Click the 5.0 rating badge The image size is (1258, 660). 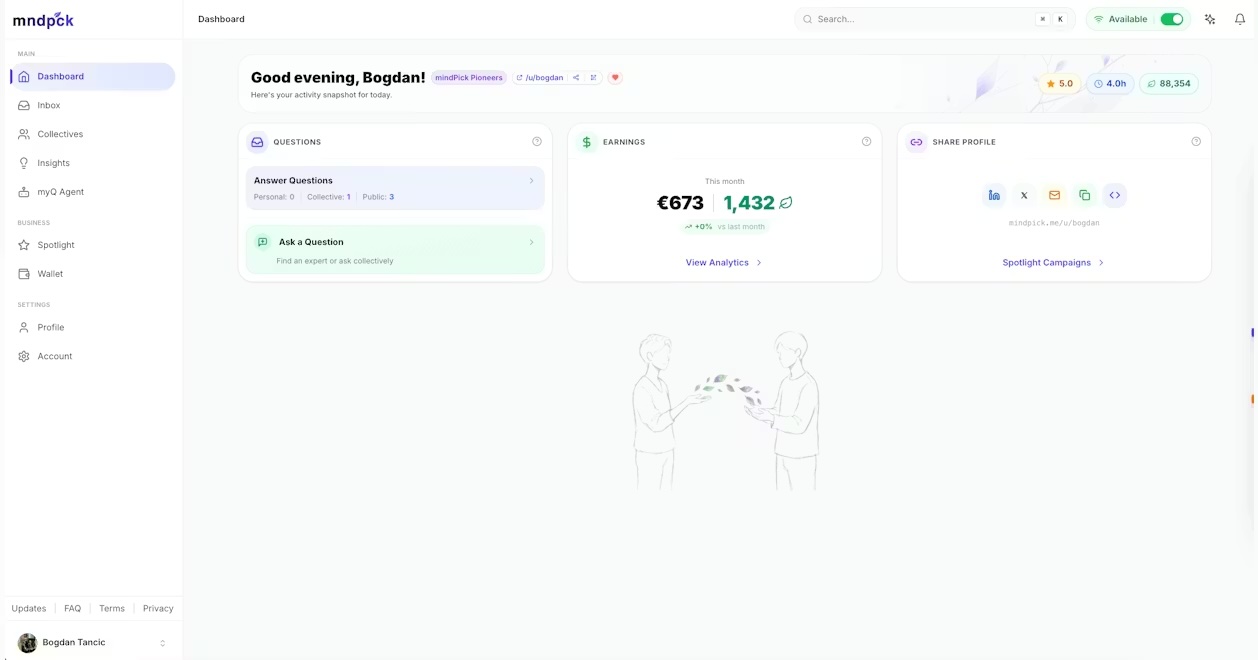click(x=1059, y=83)
